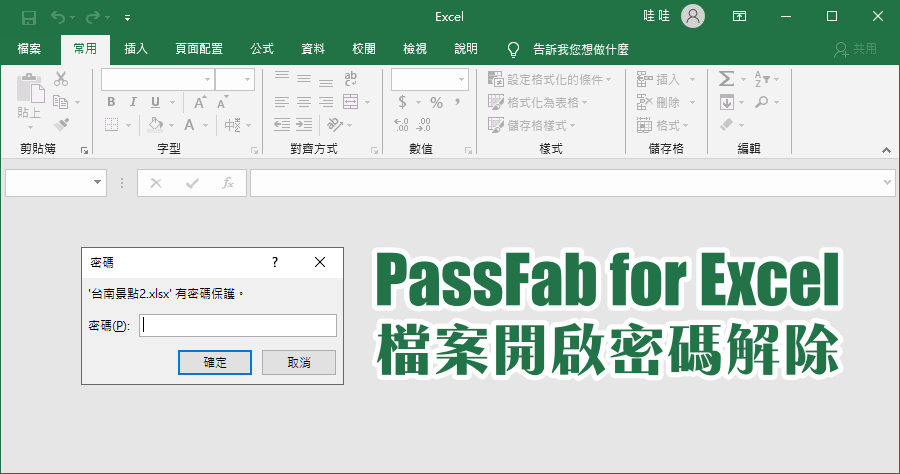
Task: Click Increase Font Size icon
Action: click(x=200, y=102)
